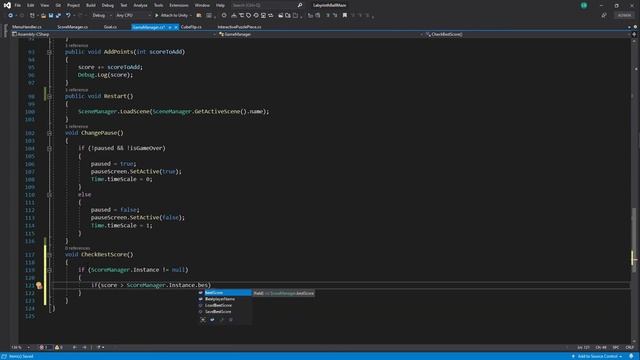640x360 pixels.
Task: Switch to the Goal.cs tab
Action: (110, 27)
